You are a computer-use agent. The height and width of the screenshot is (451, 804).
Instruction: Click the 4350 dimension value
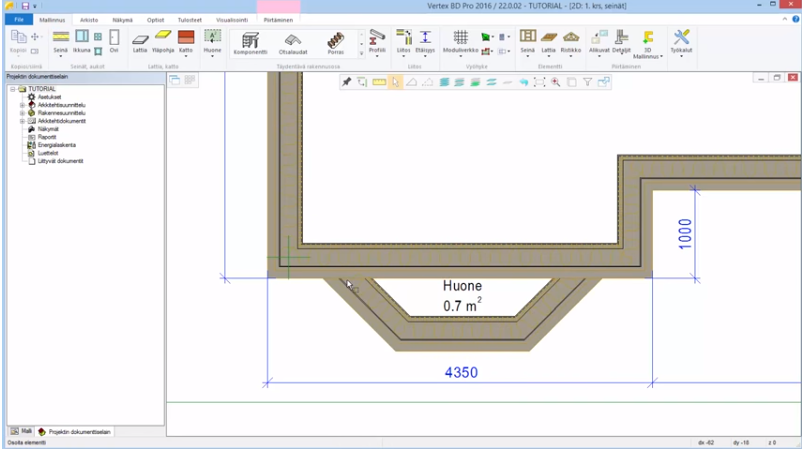461,372
